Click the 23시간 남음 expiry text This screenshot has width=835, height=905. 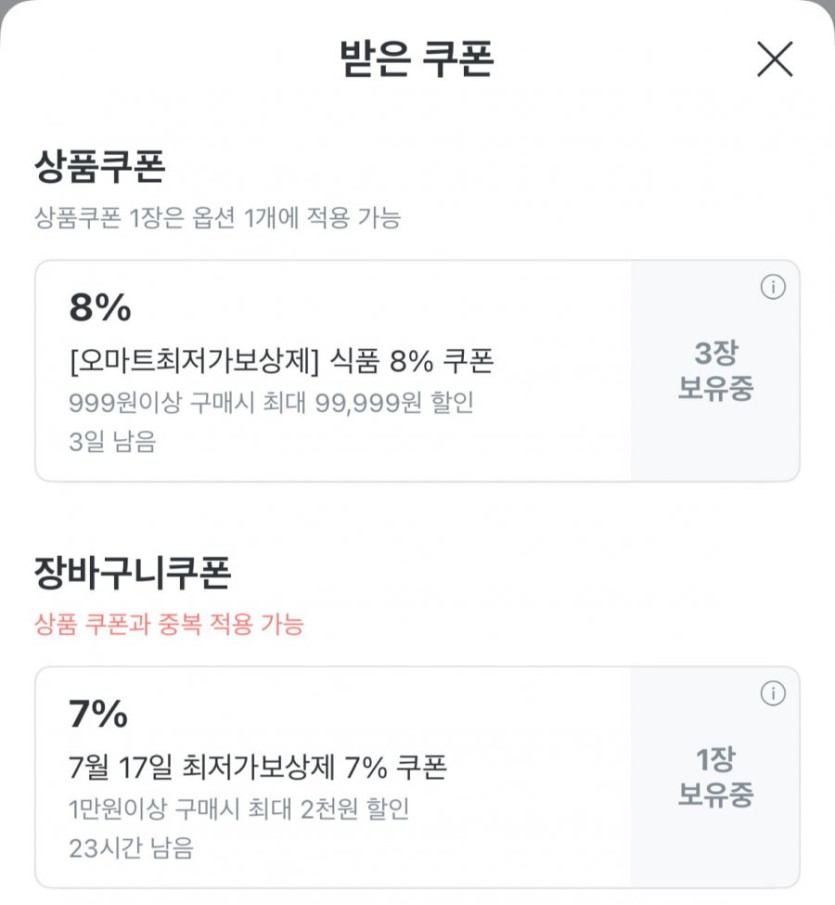coord(131,849)
